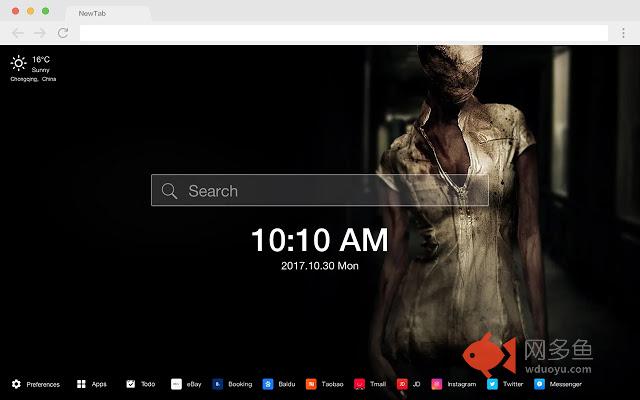
Task: Launch the JD shortcut icon
Action: click(x=402, y=384)
